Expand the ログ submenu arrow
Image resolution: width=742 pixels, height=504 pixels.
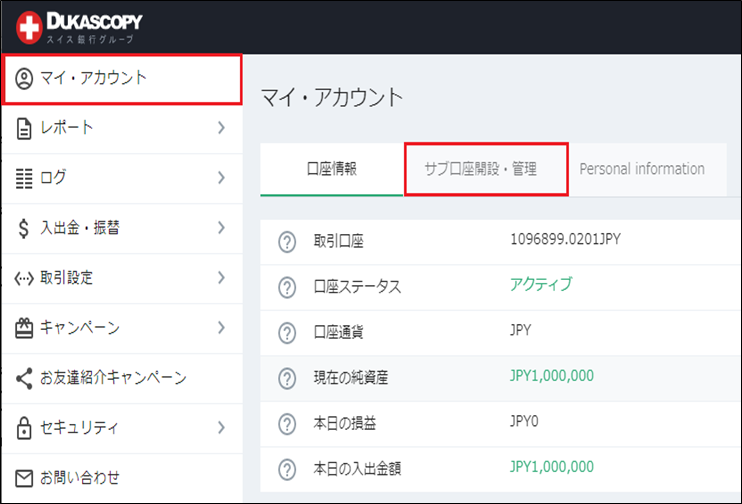[221, 178]
